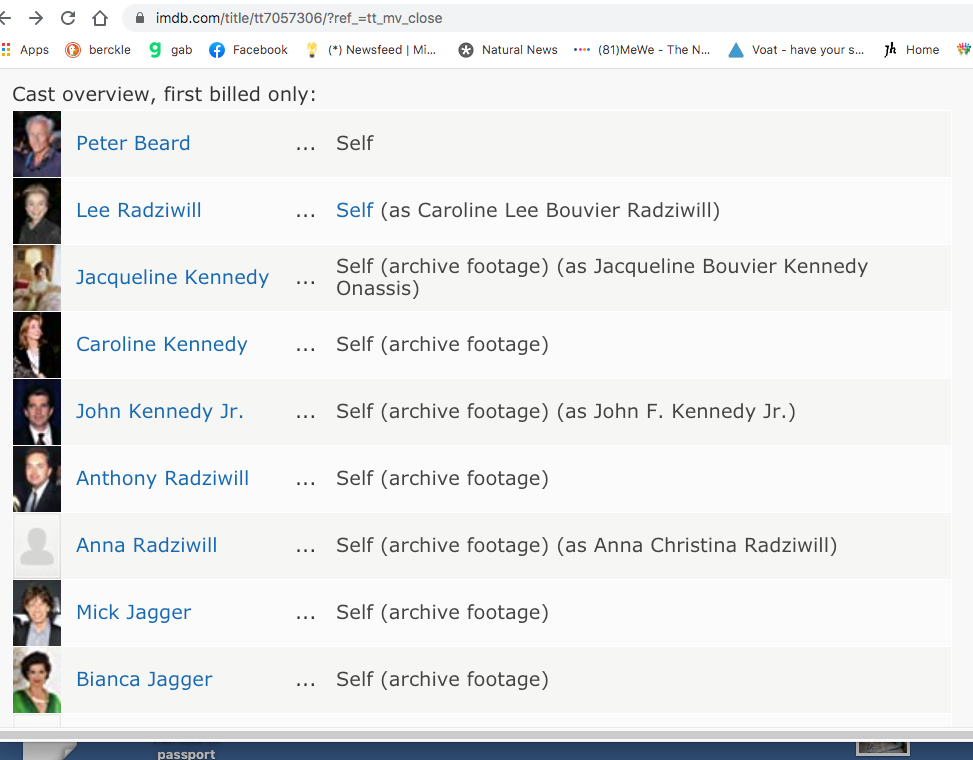Open the berckle bookmark
The width and height of the screenshot is (973, 760).
98,50
